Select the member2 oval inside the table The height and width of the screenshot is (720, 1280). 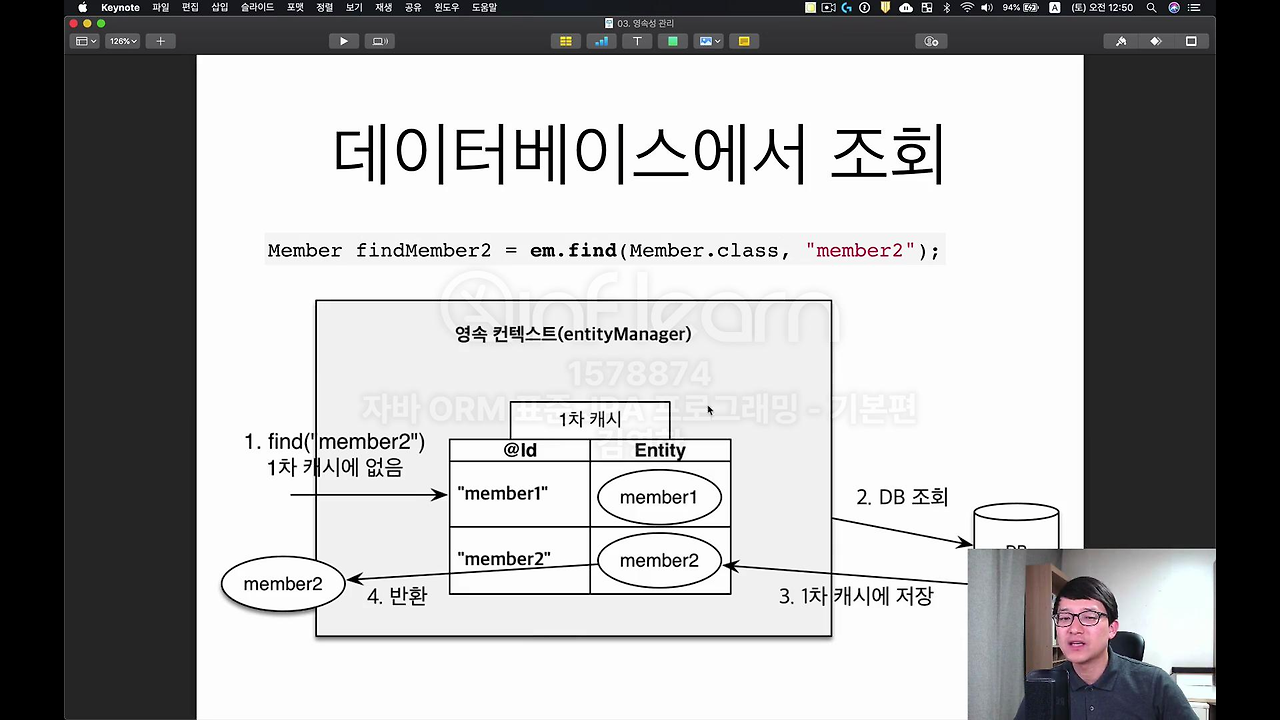pos(659,560)
